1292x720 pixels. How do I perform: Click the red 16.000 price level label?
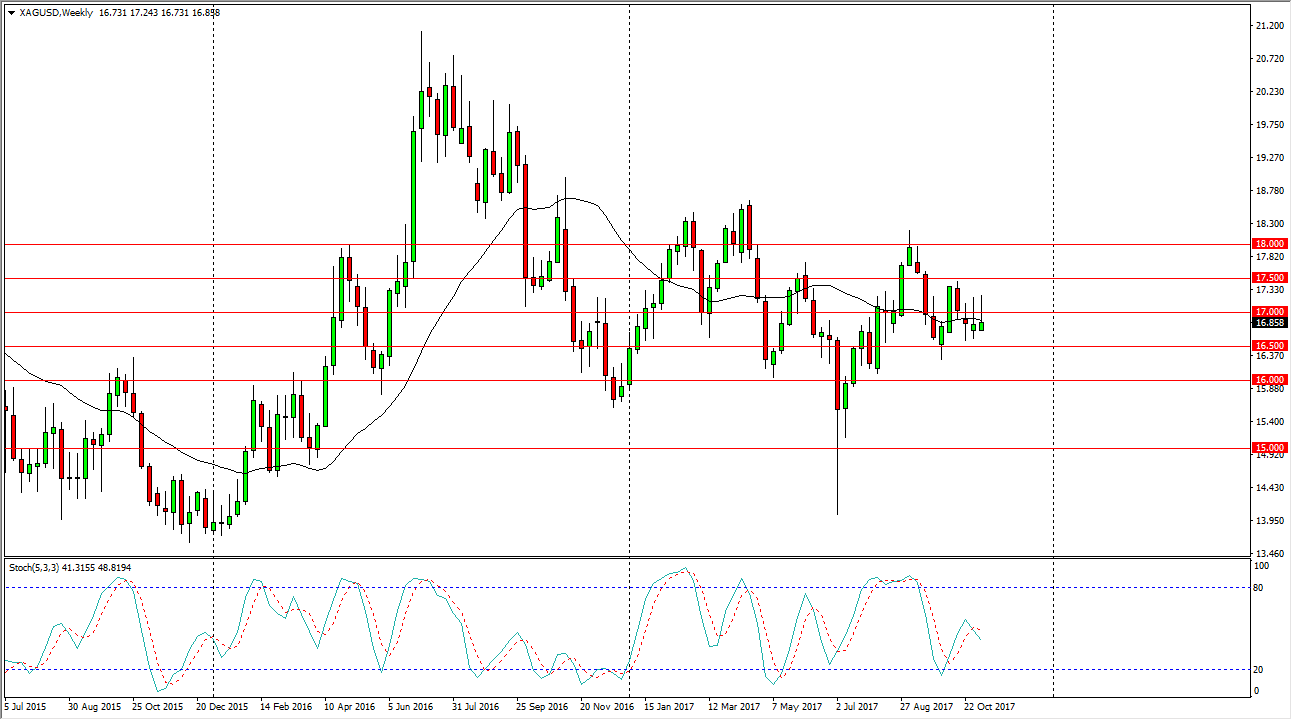pyautogui.click(x=1270, y=380)
